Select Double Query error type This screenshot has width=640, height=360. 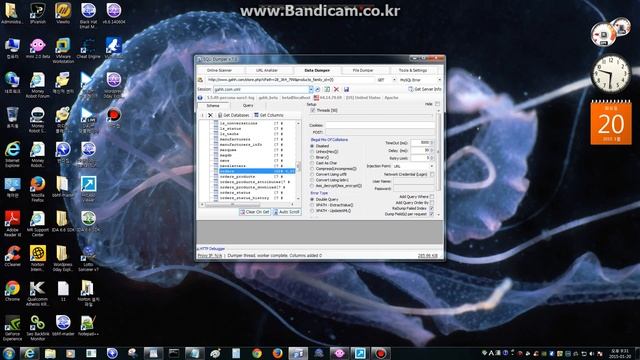[x=312, y=199]
